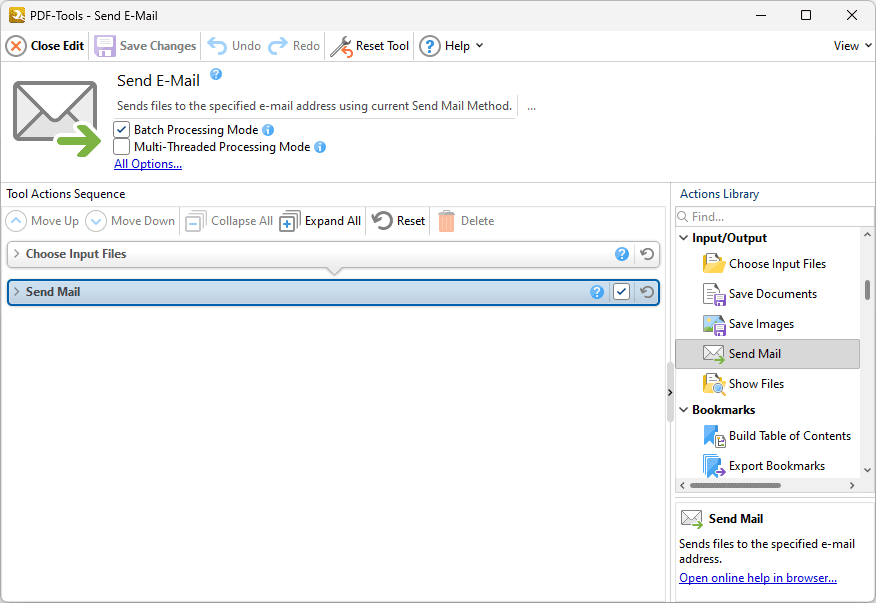The width and height of the screenshot is (876, 603).
Task: Open help for Send Mail action
Action: [x=597, y=292]
